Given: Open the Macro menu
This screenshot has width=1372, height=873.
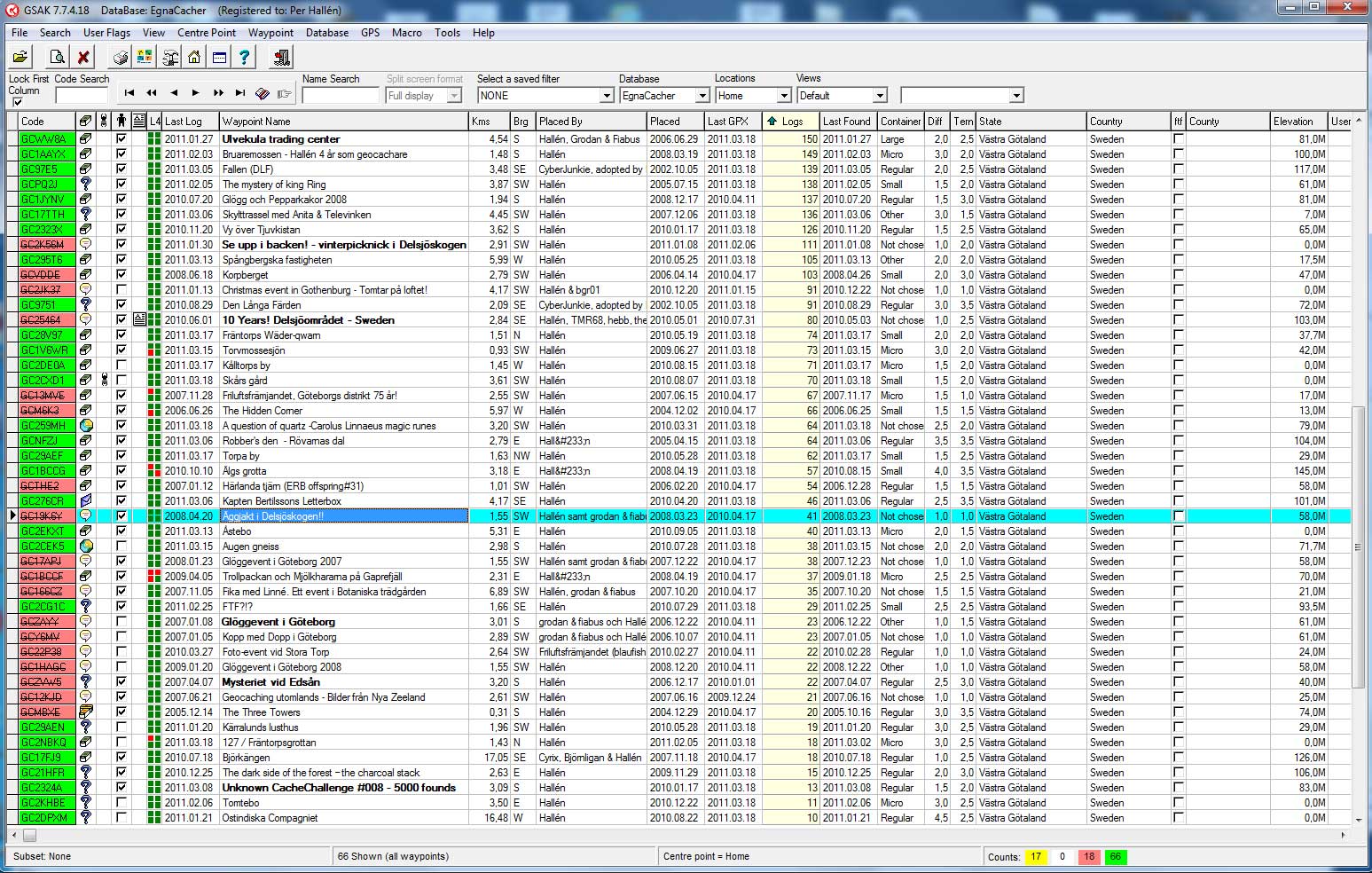Looking at the screenshot, I should [406, 33].
